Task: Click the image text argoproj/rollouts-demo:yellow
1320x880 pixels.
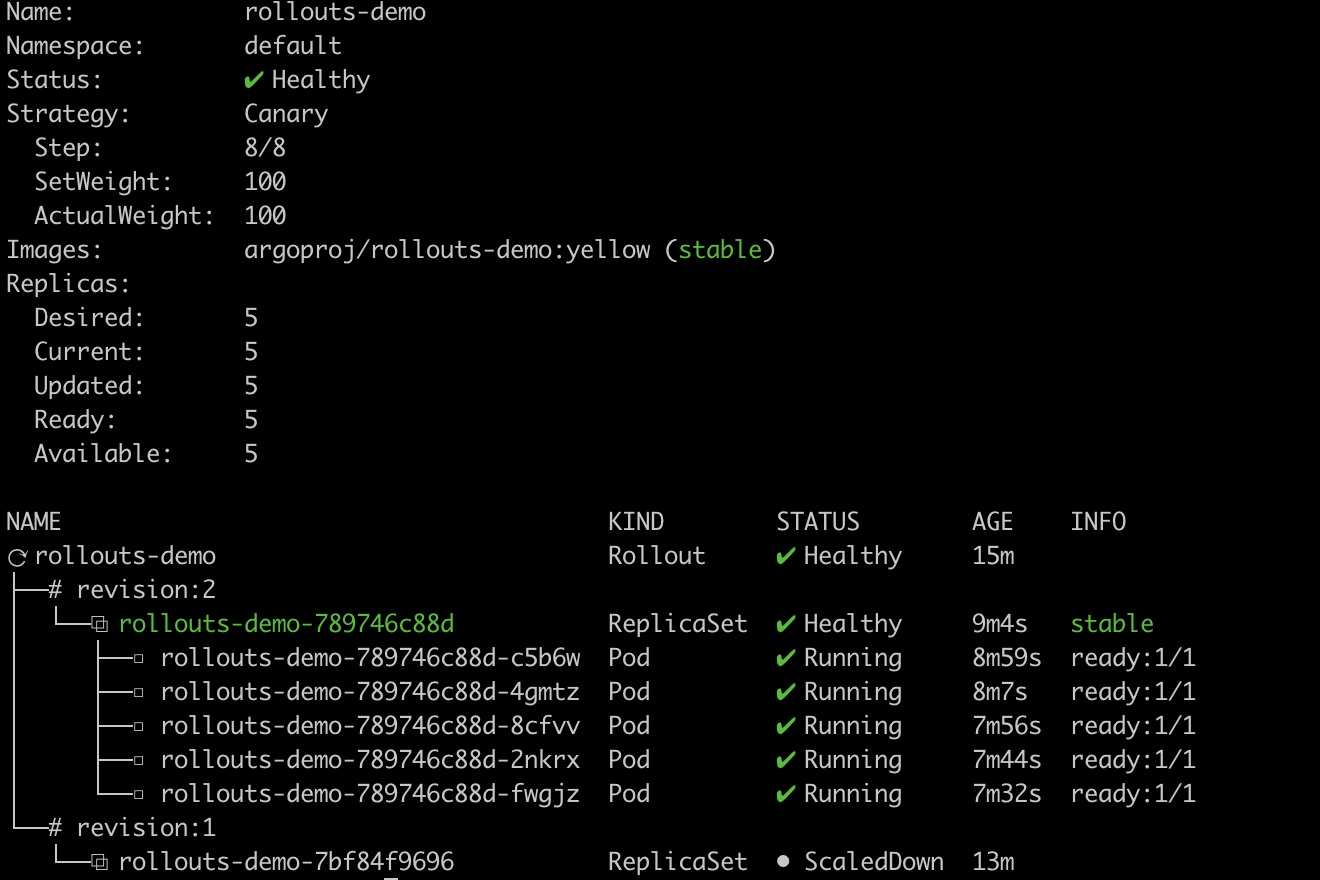Action: point(447,250)
